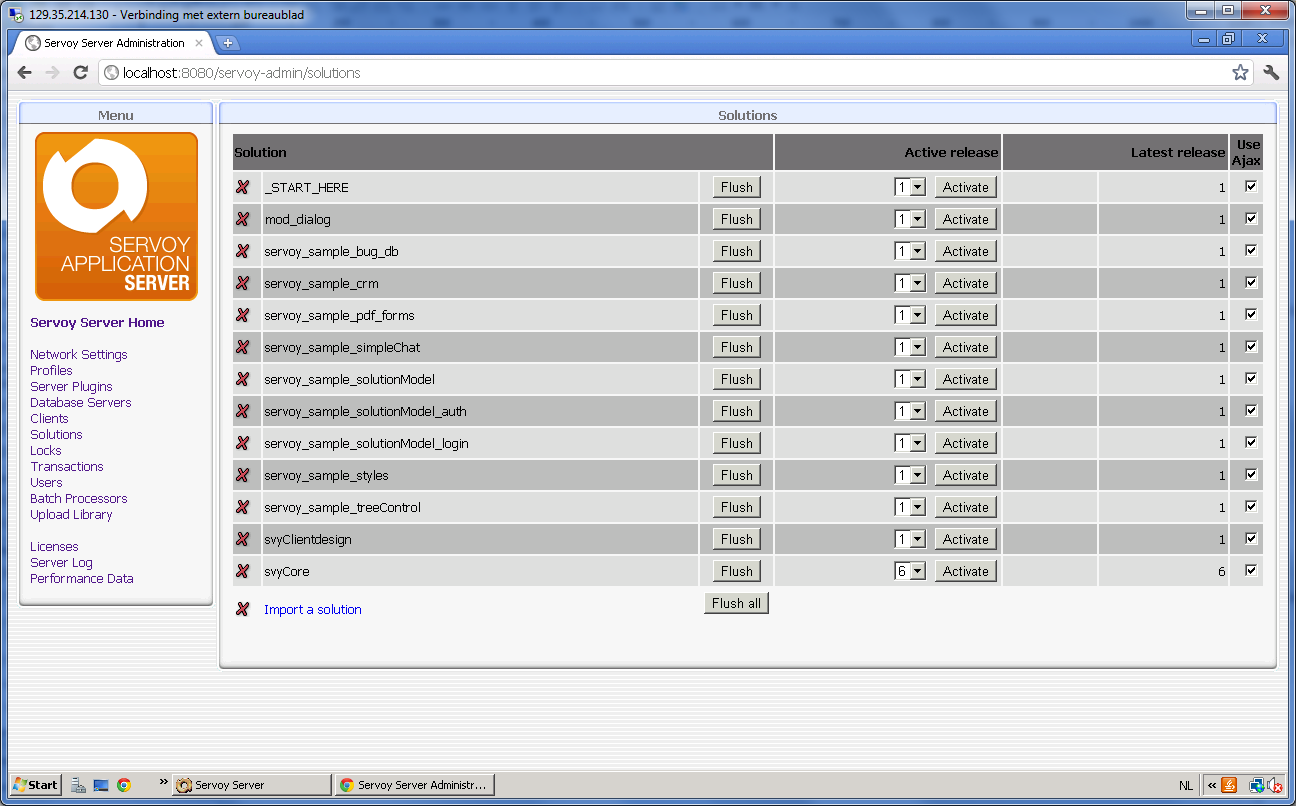1296x806 pixels.
Task: Open the Windows Start menu
Action: pos(36,785)
